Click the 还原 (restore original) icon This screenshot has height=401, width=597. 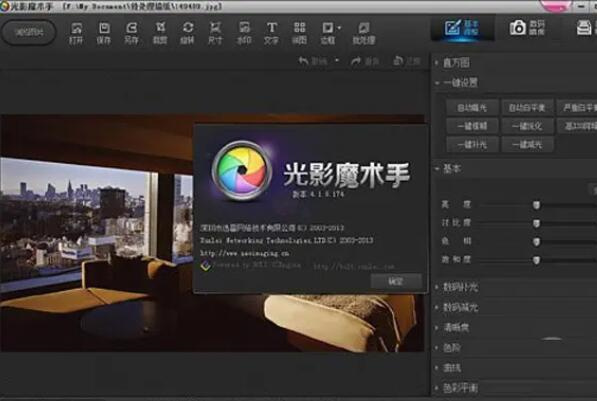pos(398,61)
